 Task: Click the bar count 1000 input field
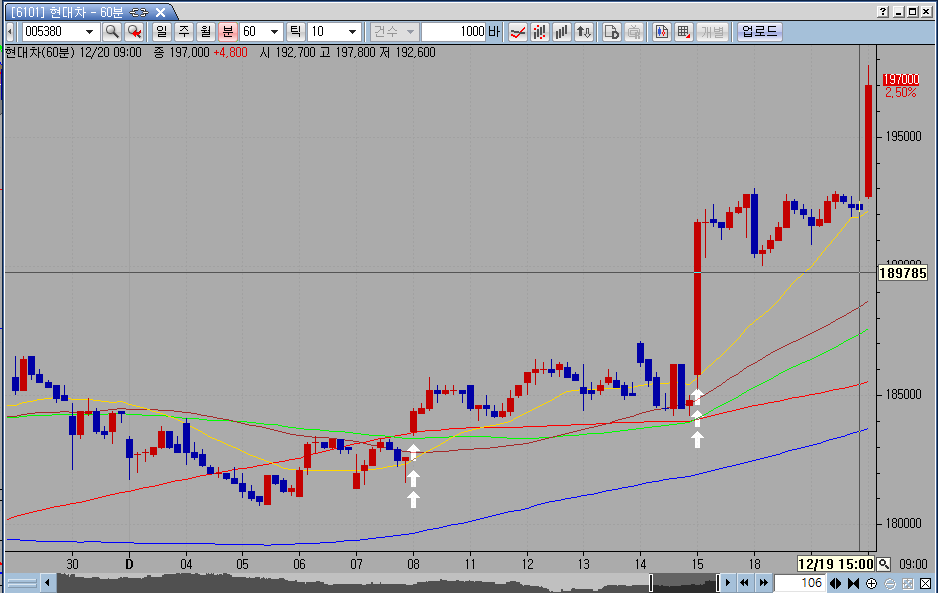coord(453,31)
